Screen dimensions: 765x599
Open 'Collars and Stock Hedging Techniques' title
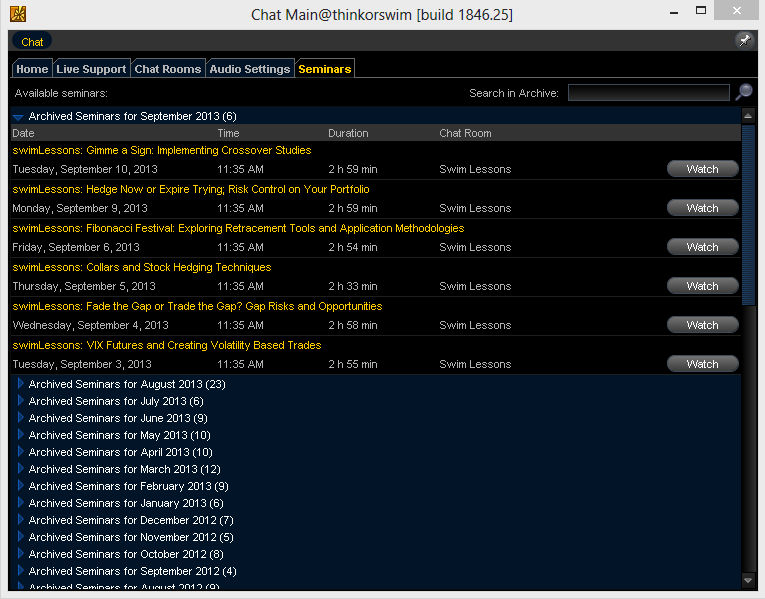(x=142, y=267)
